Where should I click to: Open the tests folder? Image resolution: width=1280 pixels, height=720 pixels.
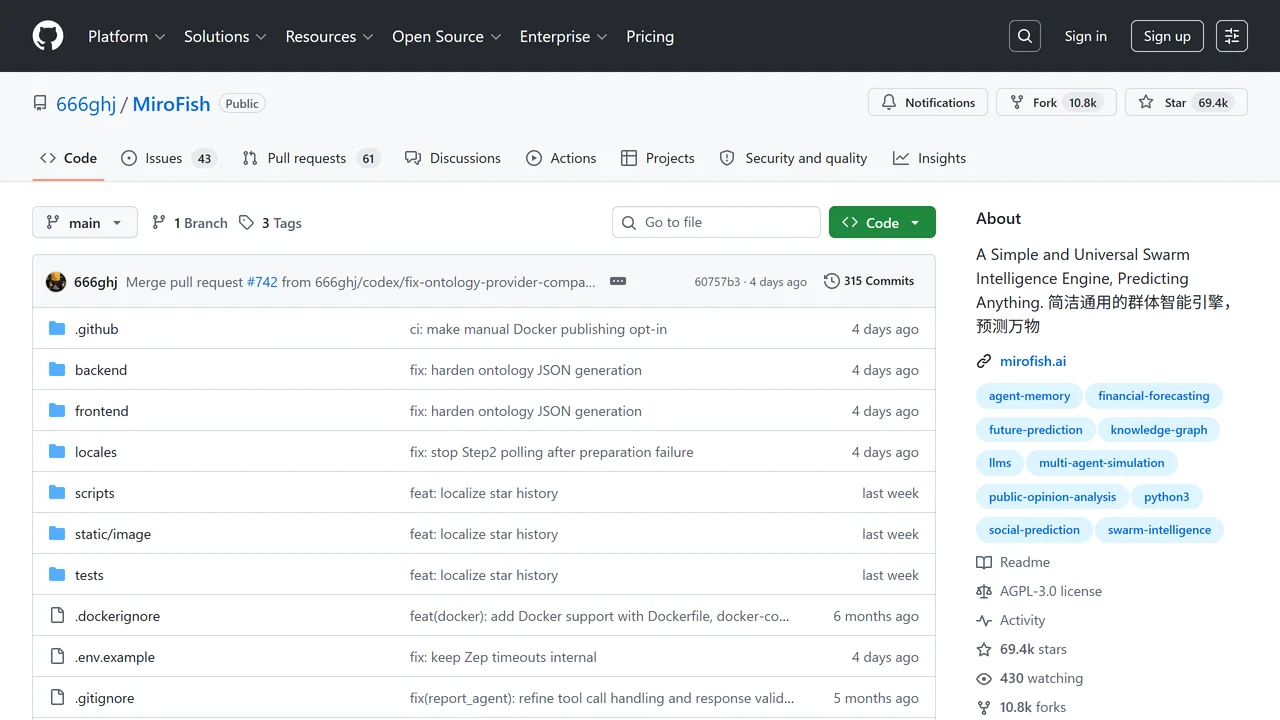pos(89,575)
